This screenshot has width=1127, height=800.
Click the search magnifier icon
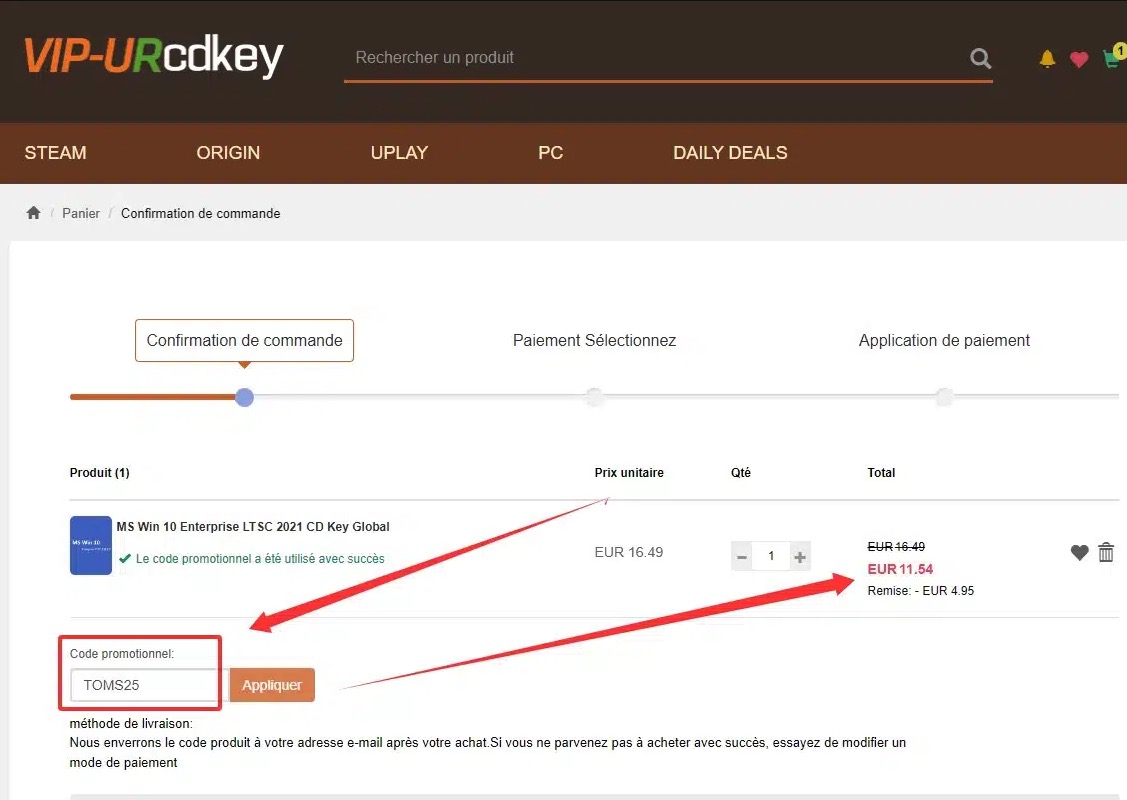coord(980,58)
